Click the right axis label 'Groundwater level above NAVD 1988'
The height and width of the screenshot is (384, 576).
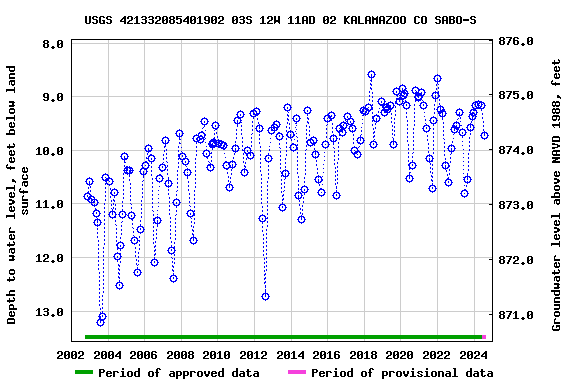pos(556,195)
